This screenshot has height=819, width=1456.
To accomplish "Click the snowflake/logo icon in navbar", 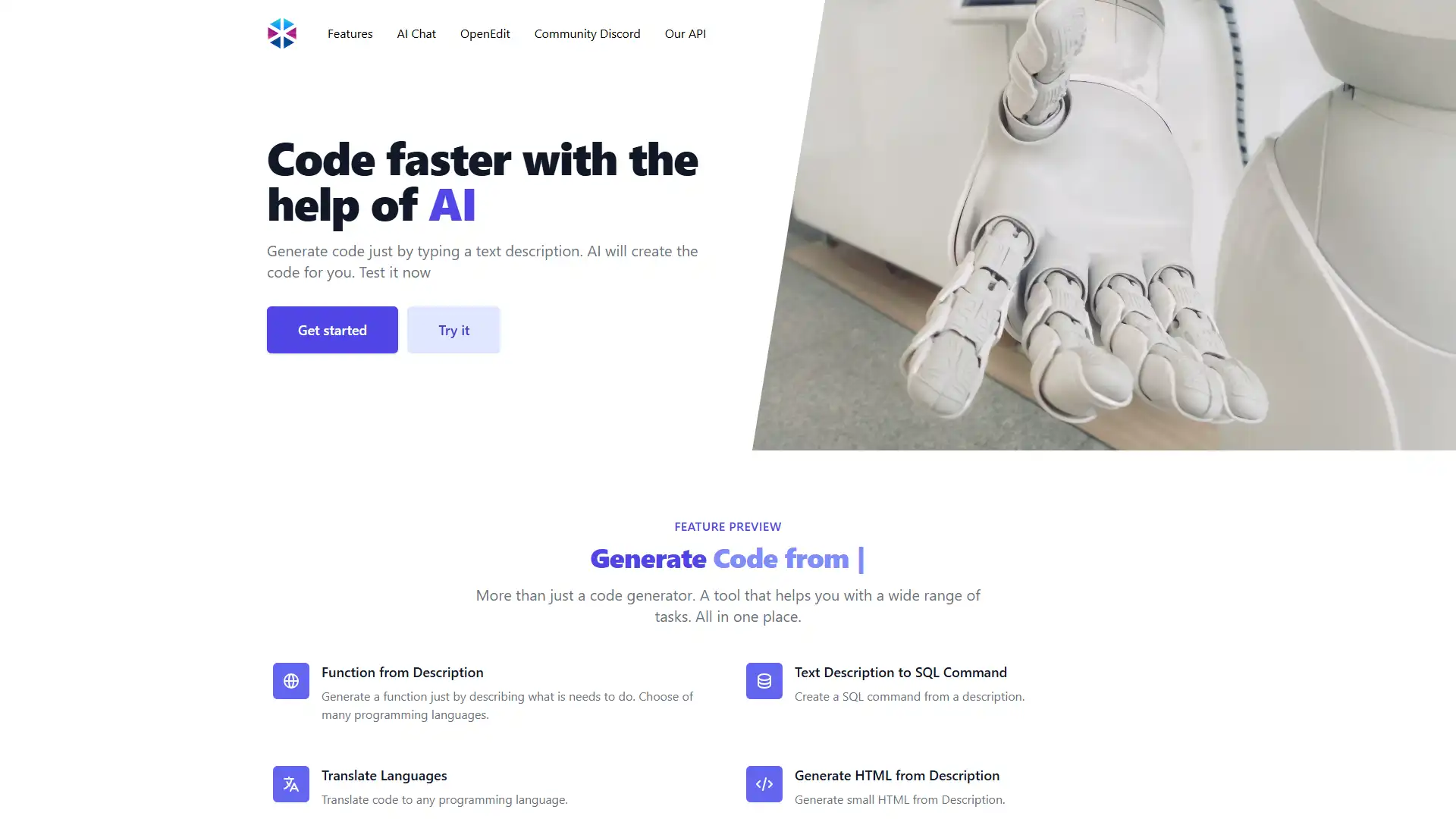I will [x=281, y=33].
